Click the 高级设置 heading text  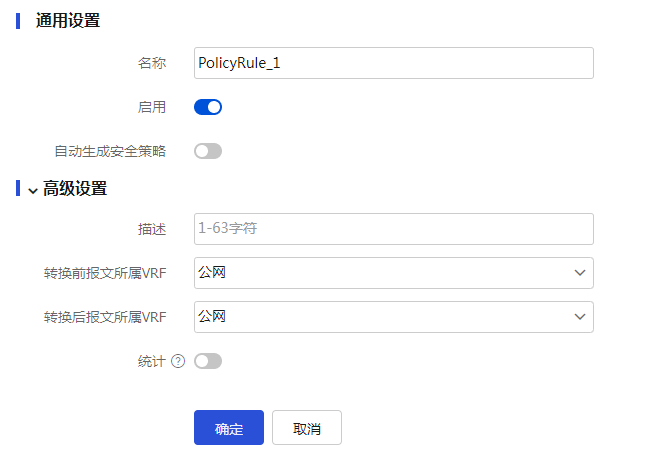tap(75, 189)
